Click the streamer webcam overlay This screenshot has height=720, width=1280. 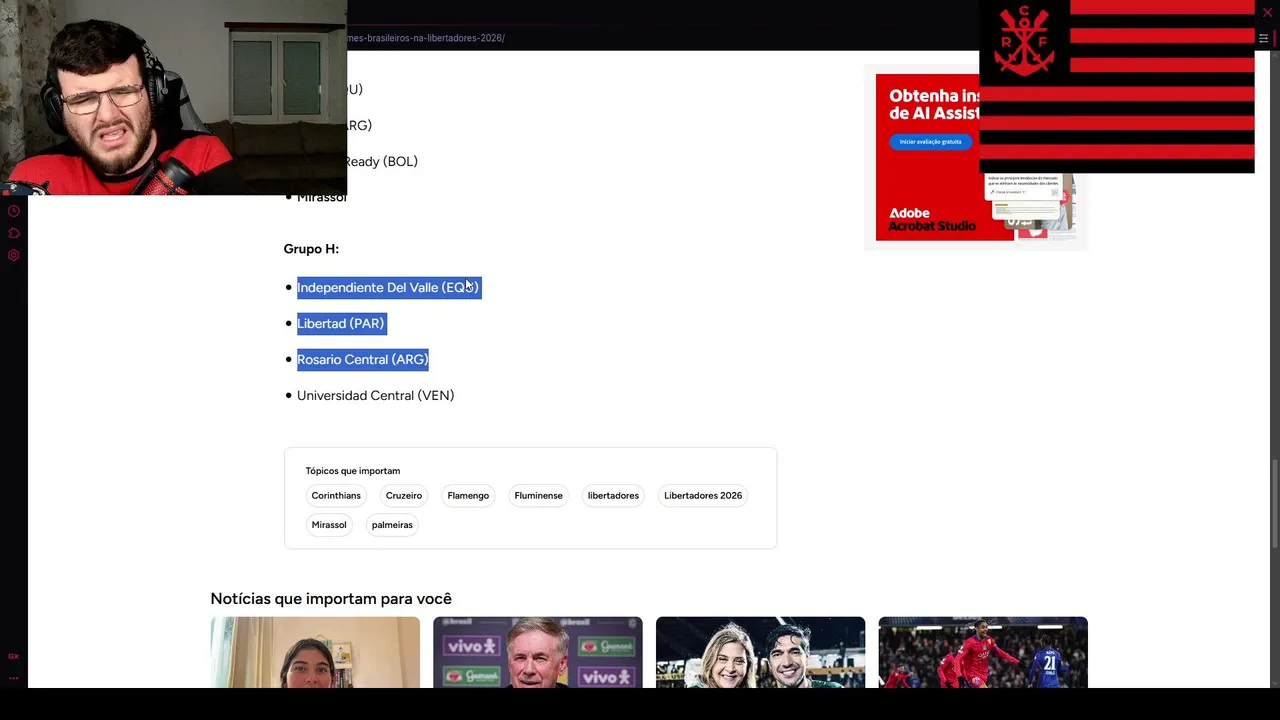pos(173,97)
